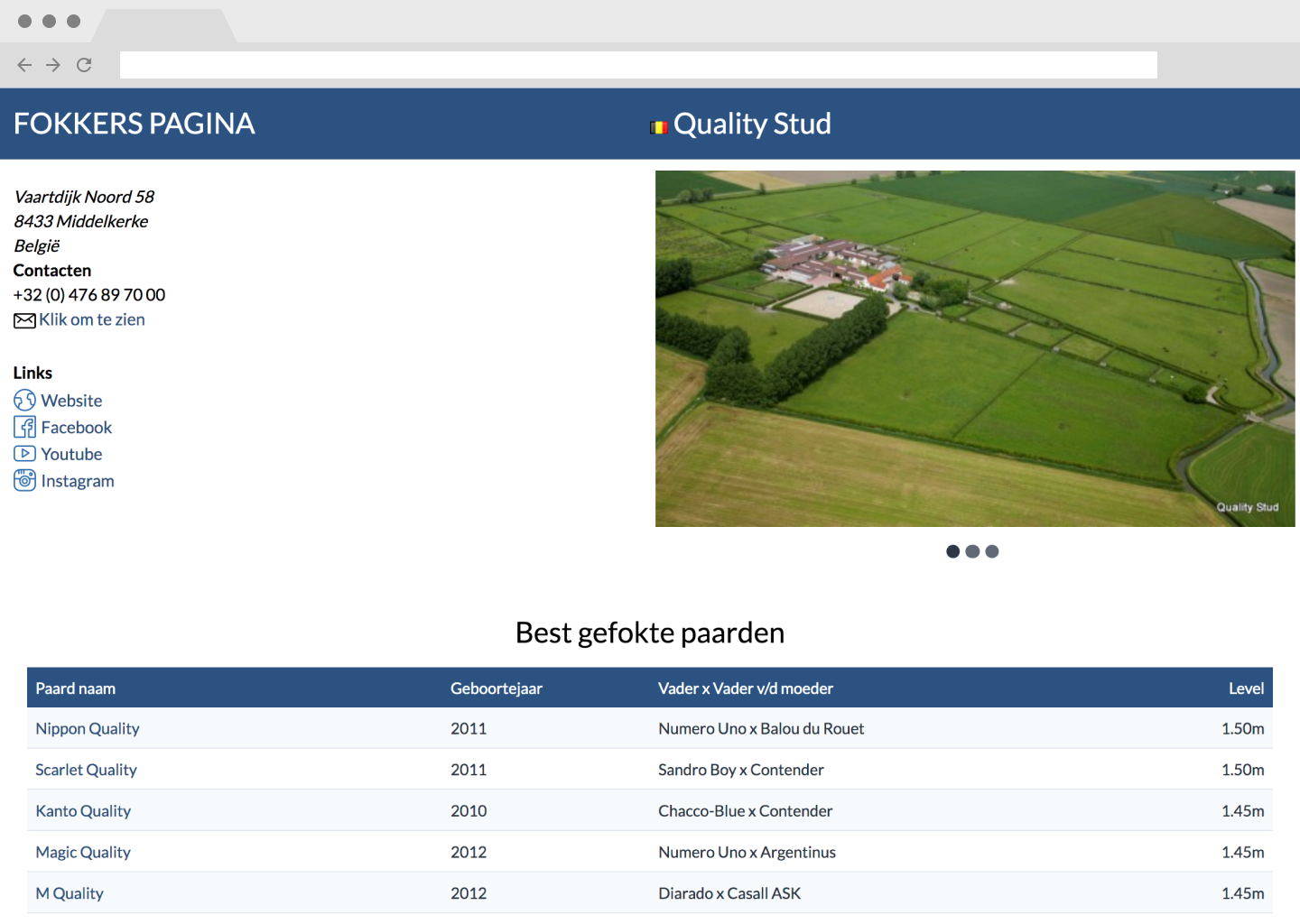
Task: Click the 2010 birth year for Kanto Quality
Action: coord(469,811)
